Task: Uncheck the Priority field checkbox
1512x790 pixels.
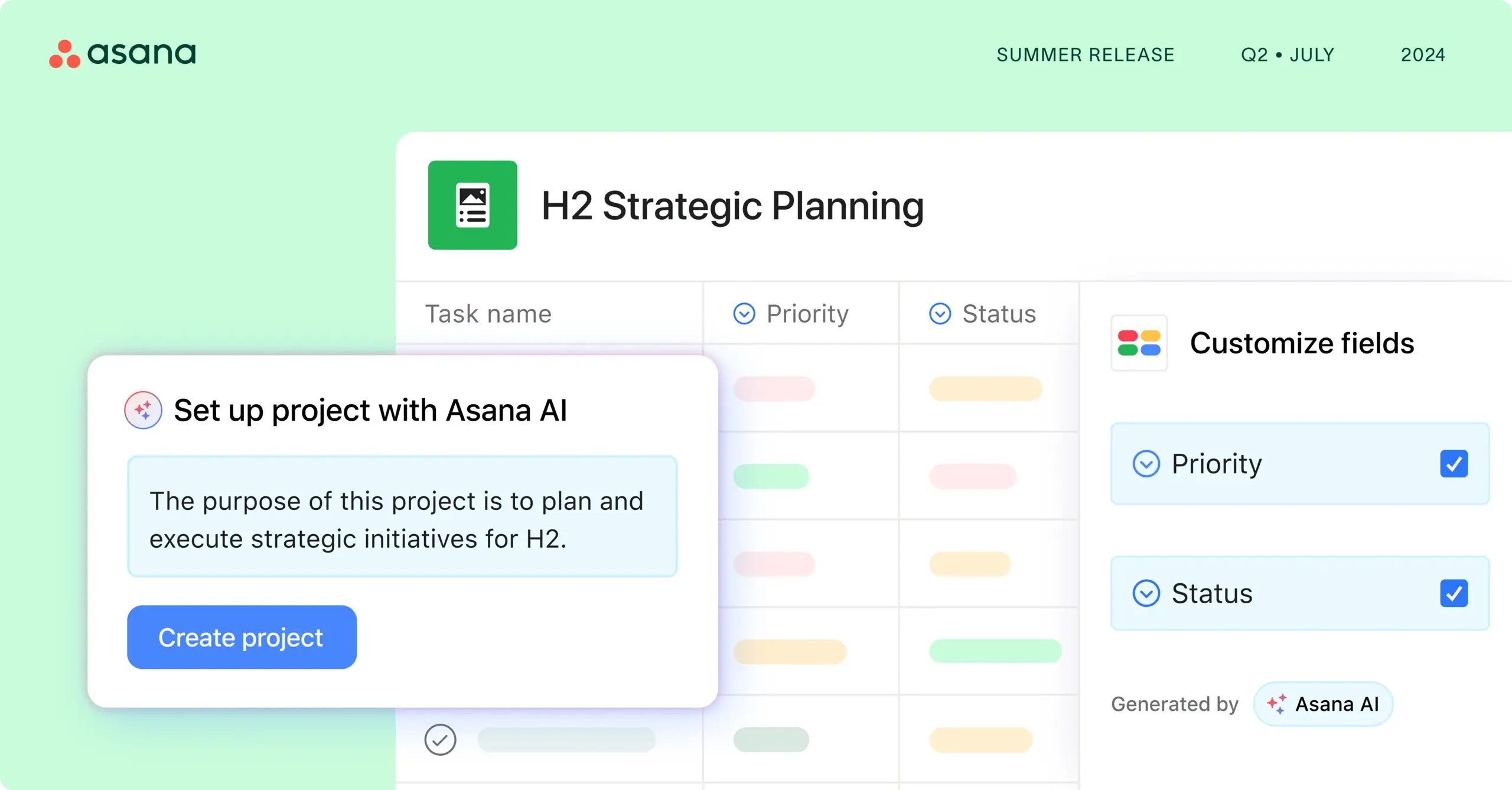Action: (1454, 463)
